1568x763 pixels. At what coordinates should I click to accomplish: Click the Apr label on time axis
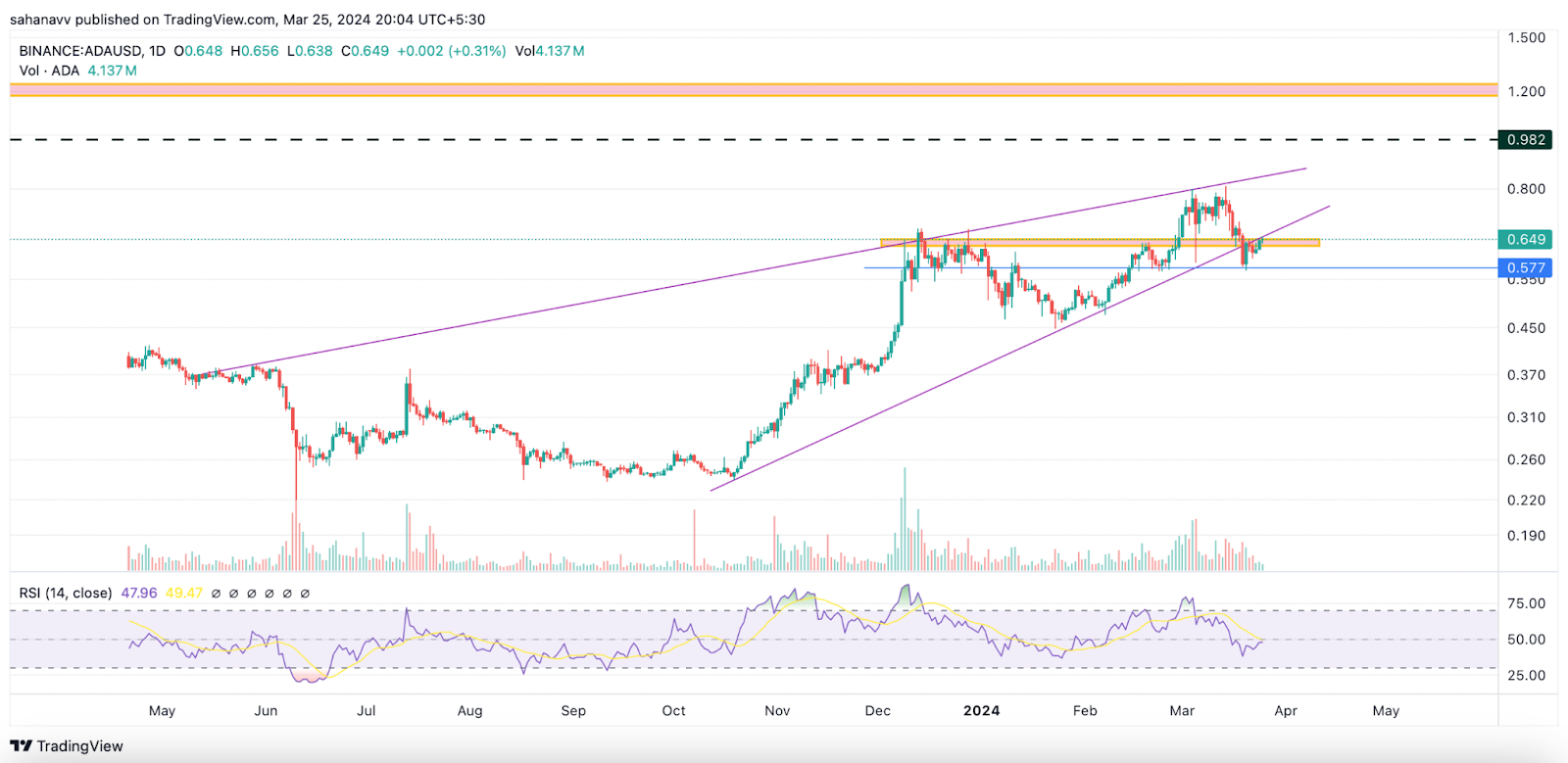click(x=1286, y=711)
